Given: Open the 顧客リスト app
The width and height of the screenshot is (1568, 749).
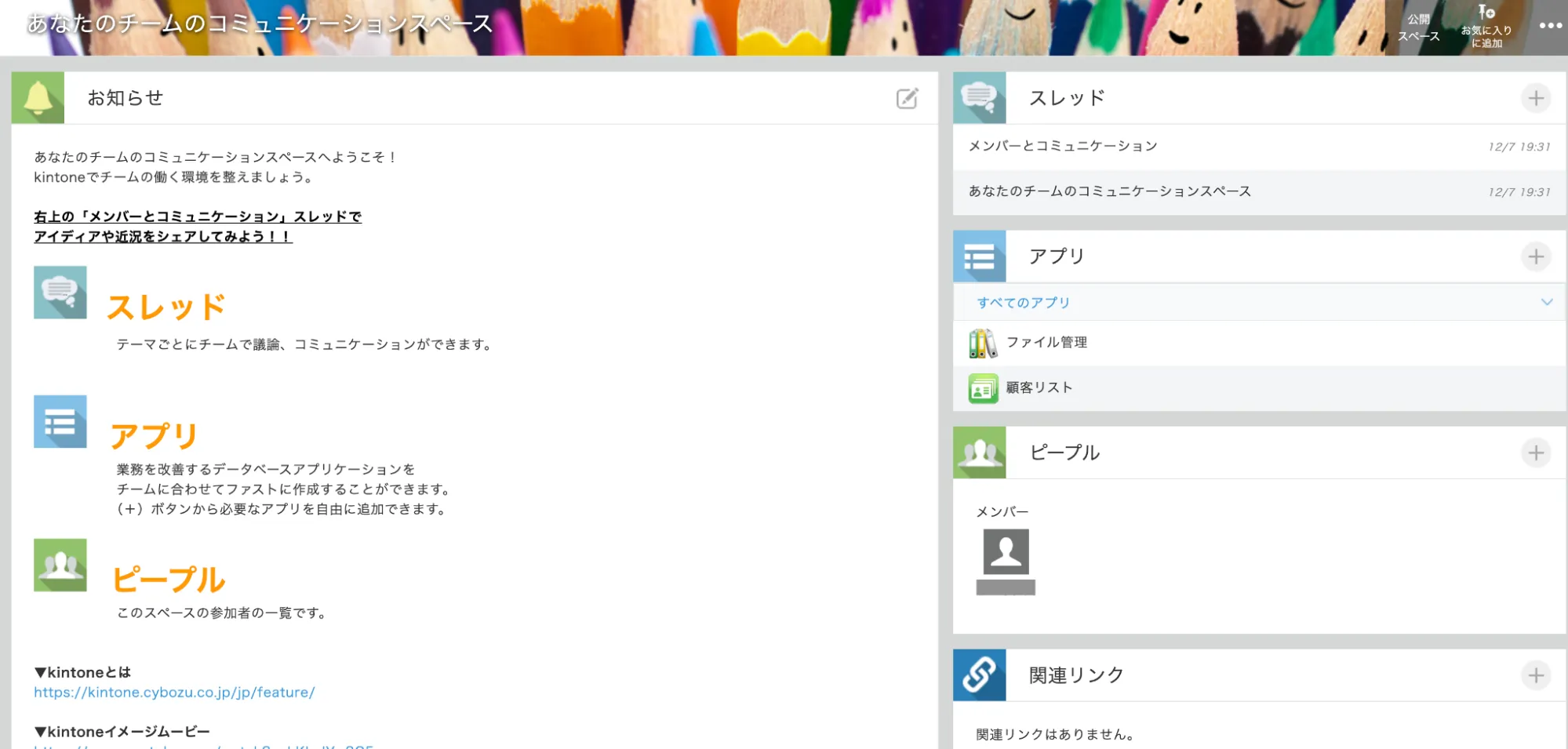Looking at the screenshot, I should click(1039, 387).
